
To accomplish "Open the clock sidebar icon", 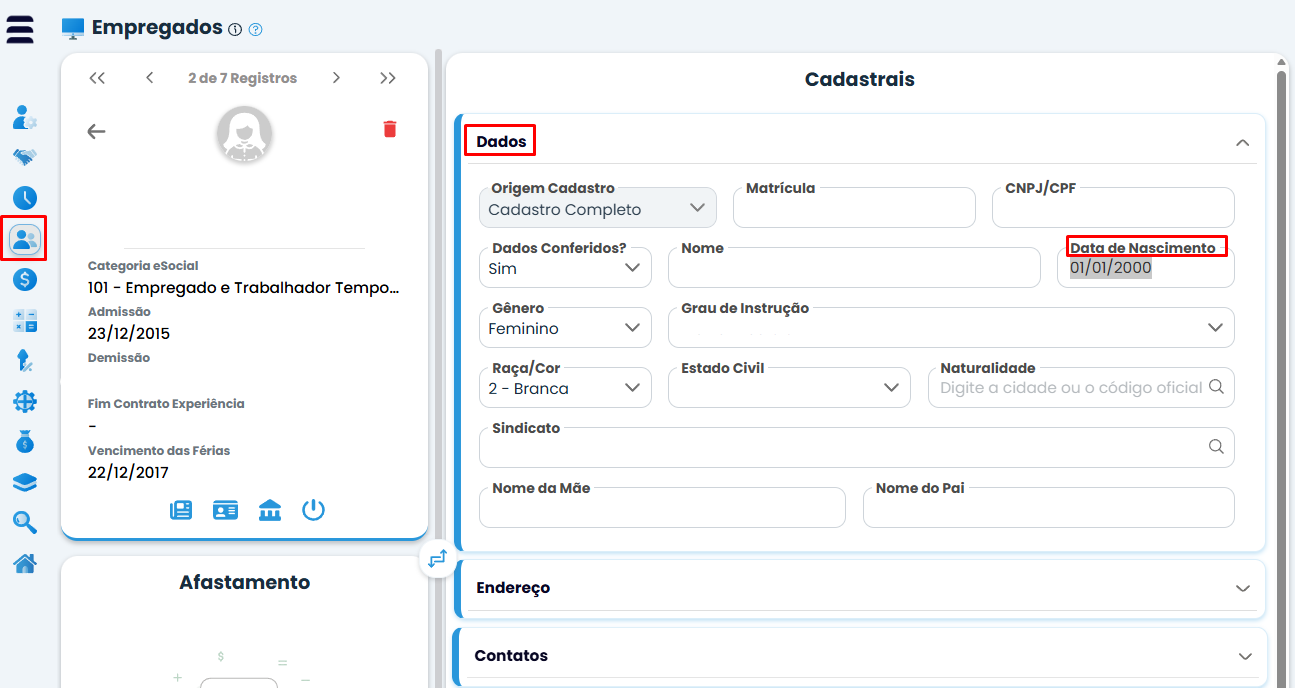I will 25,198.
